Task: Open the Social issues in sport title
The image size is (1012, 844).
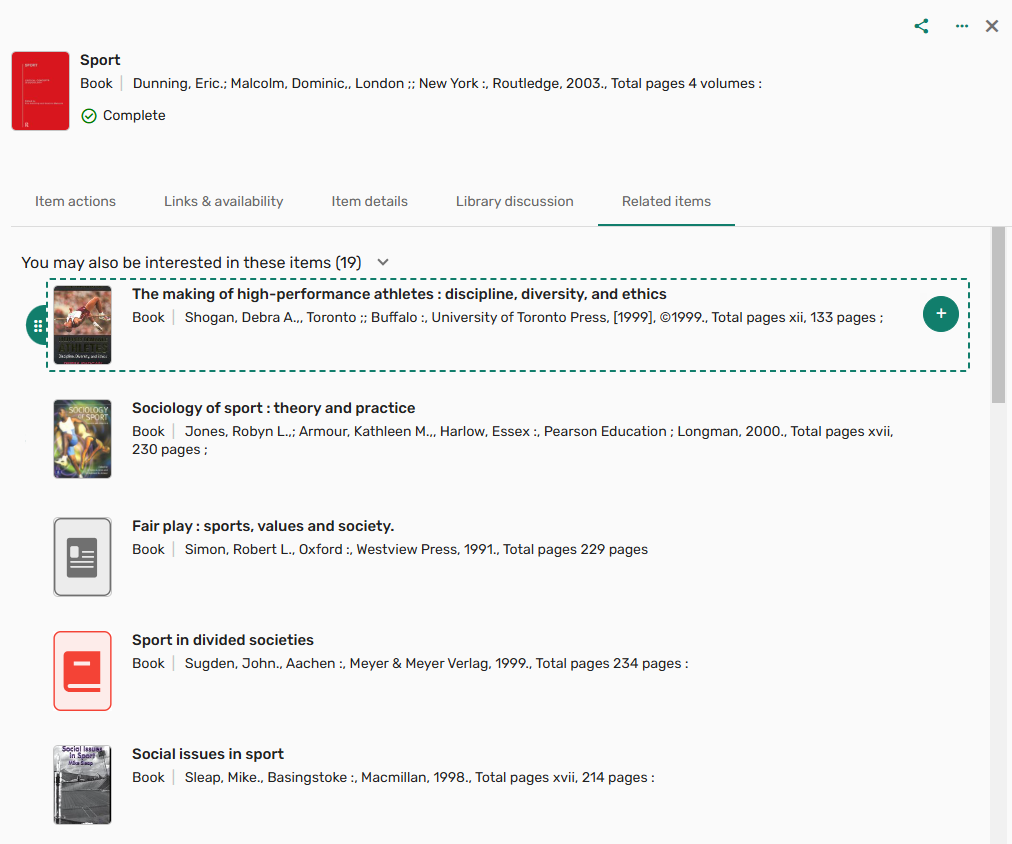Action: tap(208, 754)
